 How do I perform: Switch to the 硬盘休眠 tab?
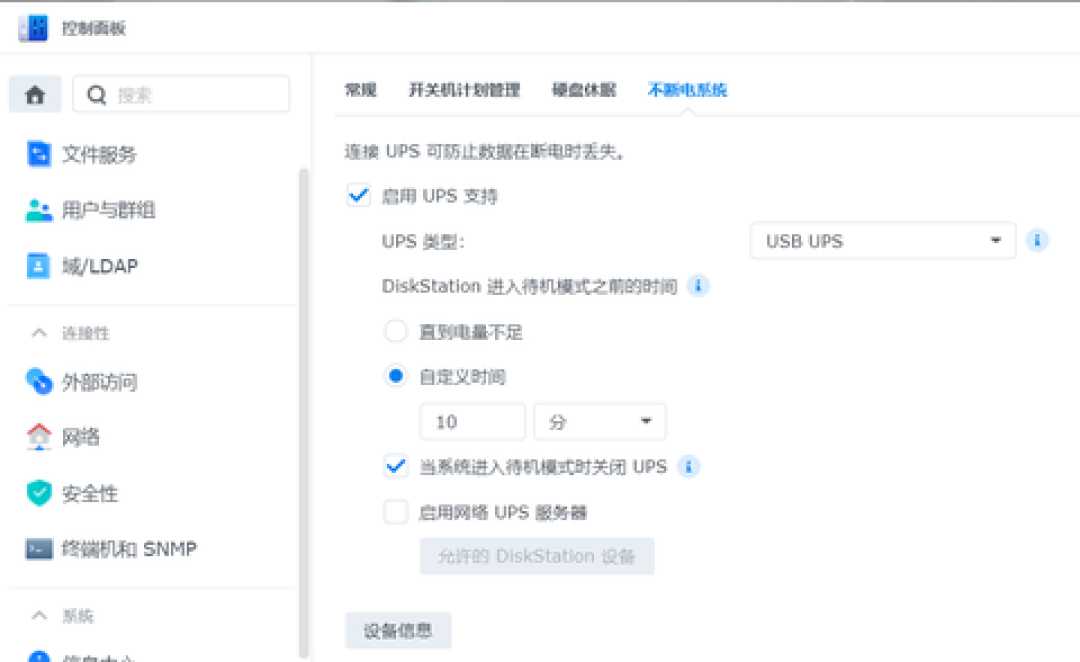(584, 90)
